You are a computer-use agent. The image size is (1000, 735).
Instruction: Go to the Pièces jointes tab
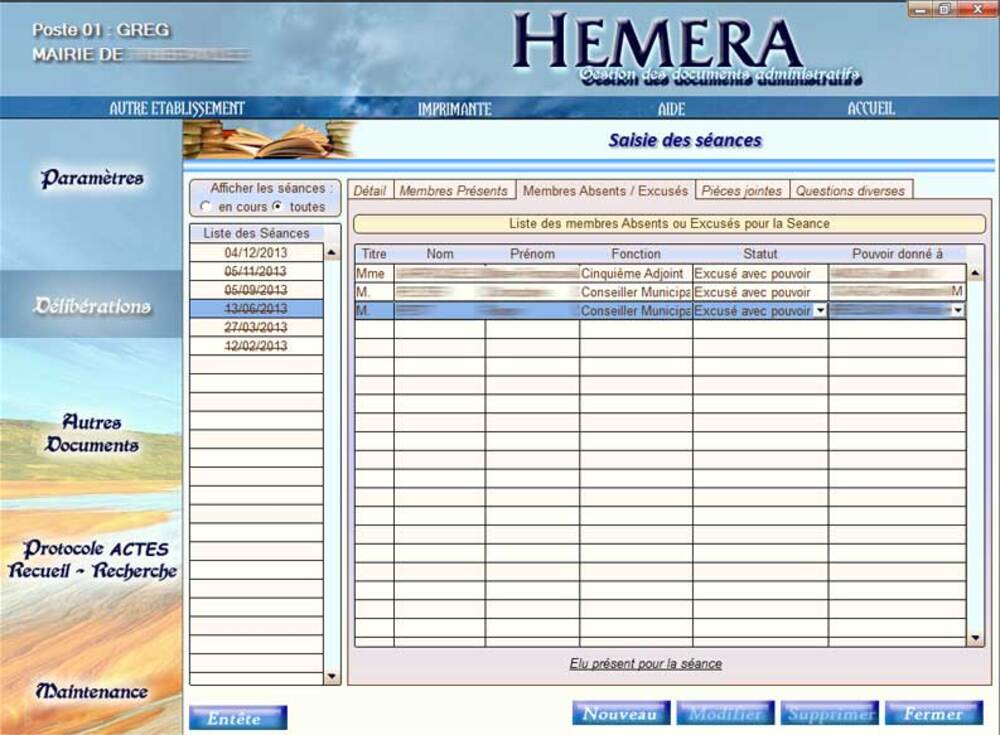[742, 190]
